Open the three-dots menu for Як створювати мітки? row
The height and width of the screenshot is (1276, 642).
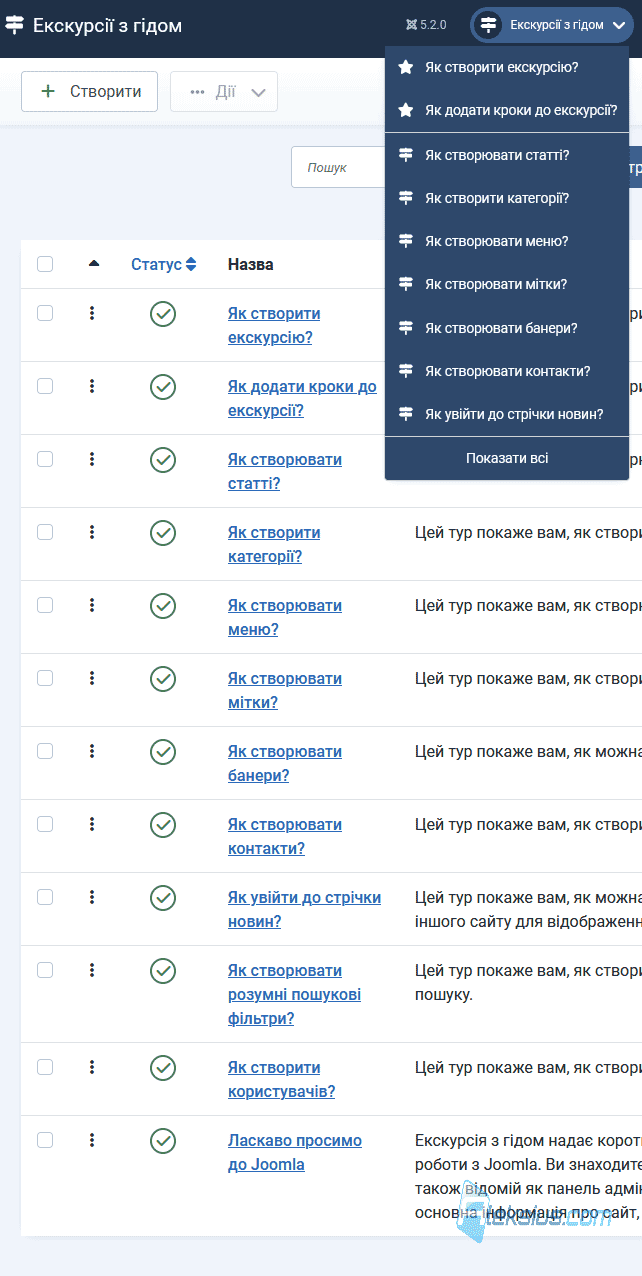pyautogui.click(x=92, y=678)
